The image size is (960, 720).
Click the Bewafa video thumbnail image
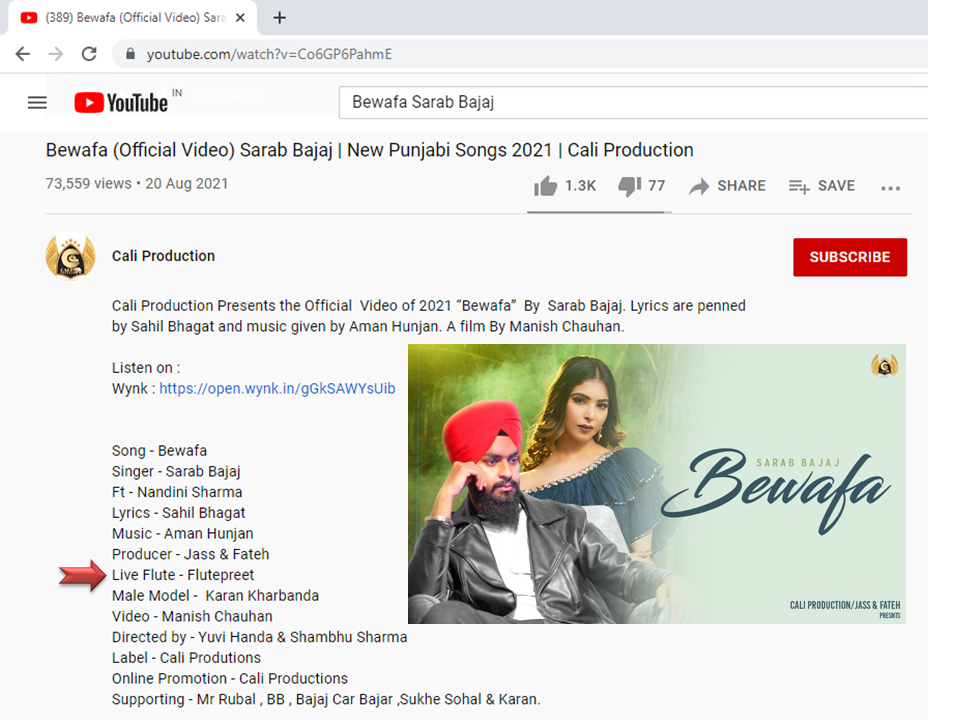(x=656, y=484)
